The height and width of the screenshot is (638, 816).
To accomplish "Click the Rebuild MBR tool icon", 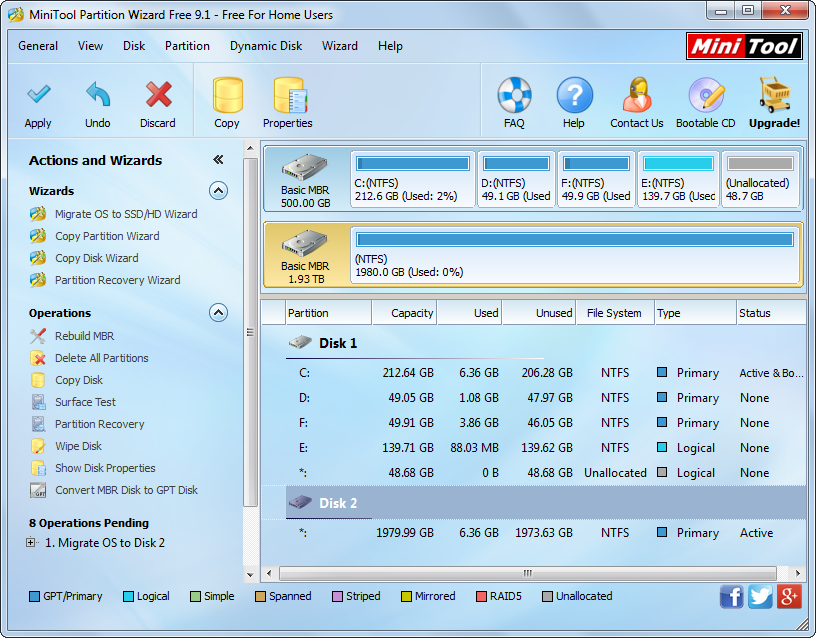I will coord(38,336).
